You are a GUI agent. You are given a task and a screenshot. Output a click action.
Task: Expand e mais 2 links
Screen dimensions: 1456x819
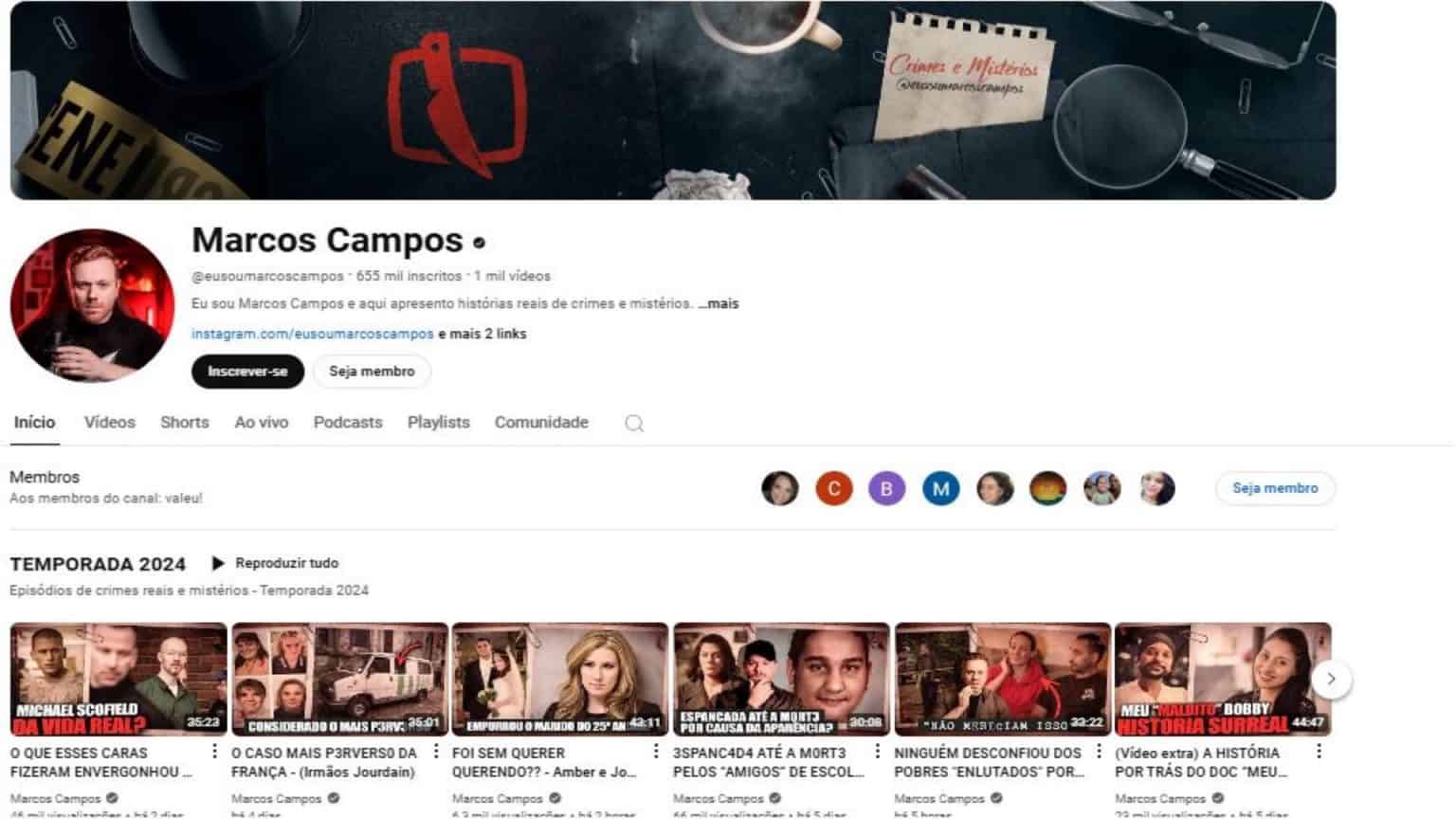482,334
